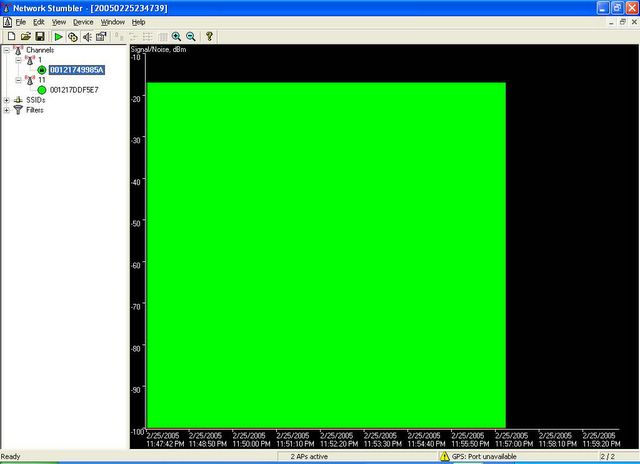Toggle sound with the speaker icon

tap(88, 36)
